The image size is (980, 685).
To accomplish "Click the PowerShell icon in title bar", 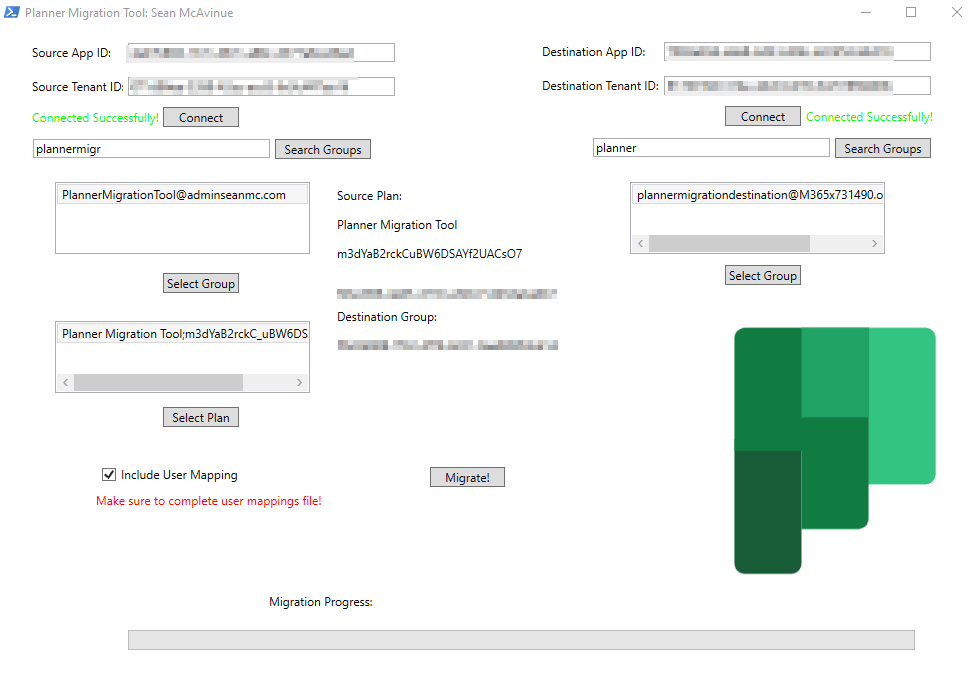I will [10, 13].
